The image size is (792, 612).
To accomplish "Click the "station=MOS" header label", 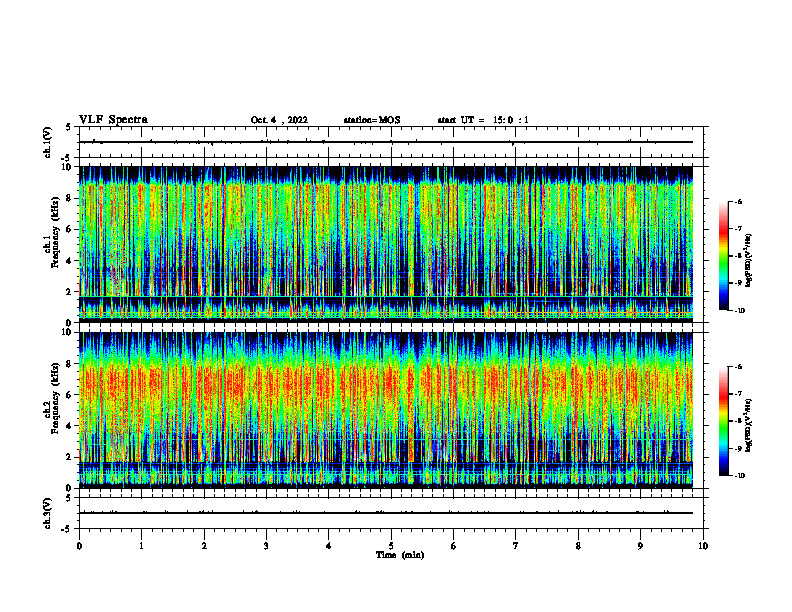I will pos(372,120).
